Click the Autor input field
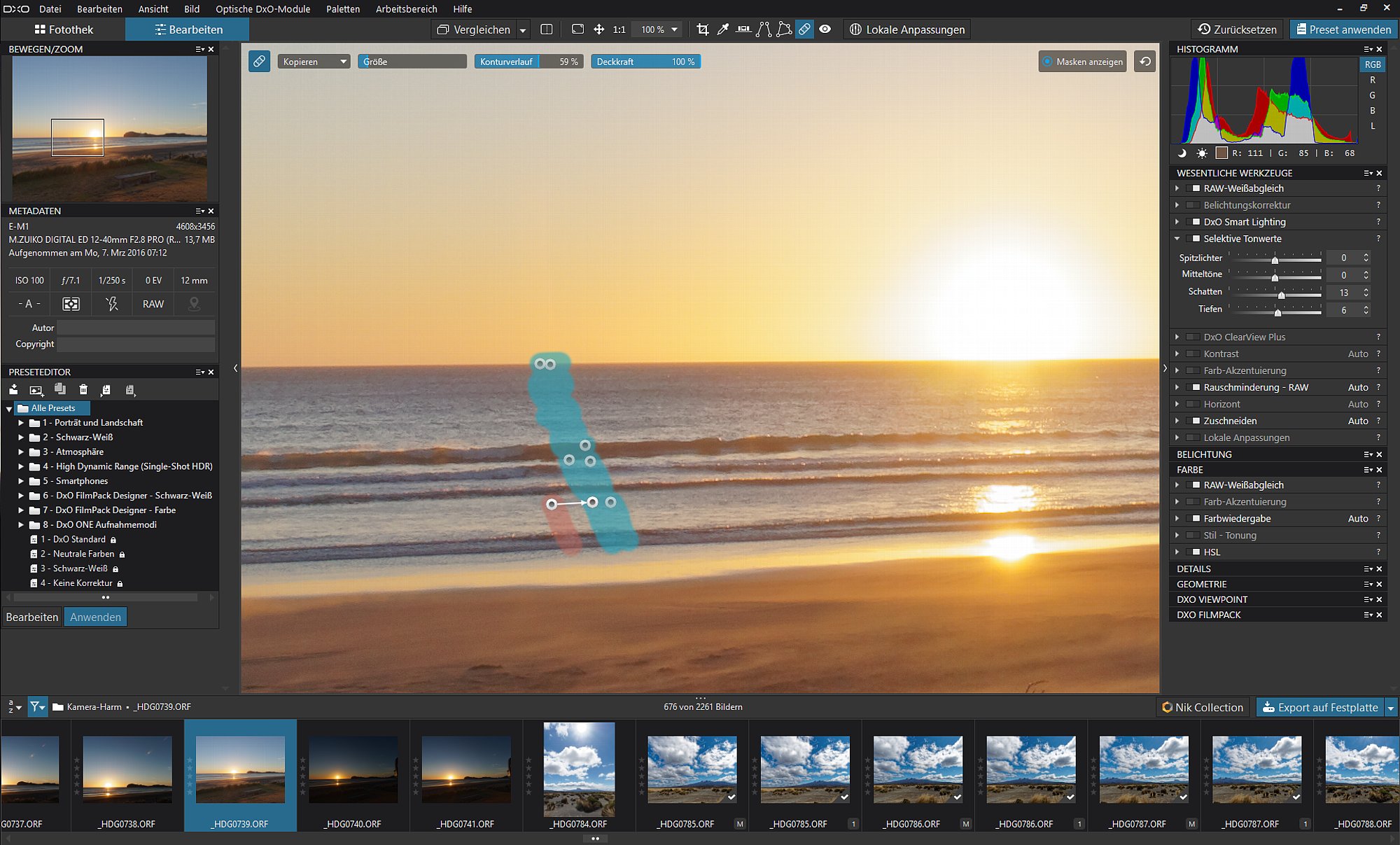 (136, 328)
